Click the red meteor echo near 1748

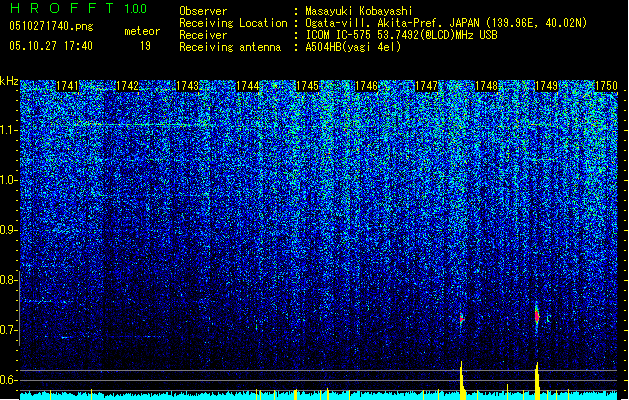pos(461,319)
